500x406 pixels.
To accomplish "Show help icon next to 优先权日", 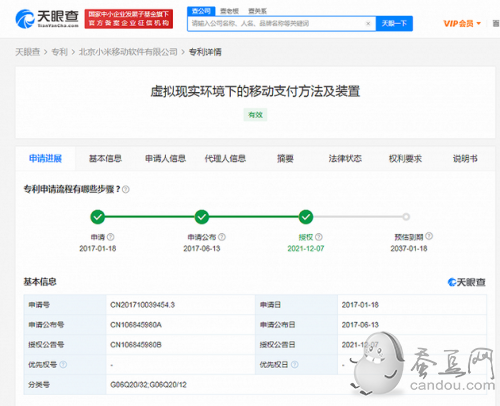I will (295, 365).
